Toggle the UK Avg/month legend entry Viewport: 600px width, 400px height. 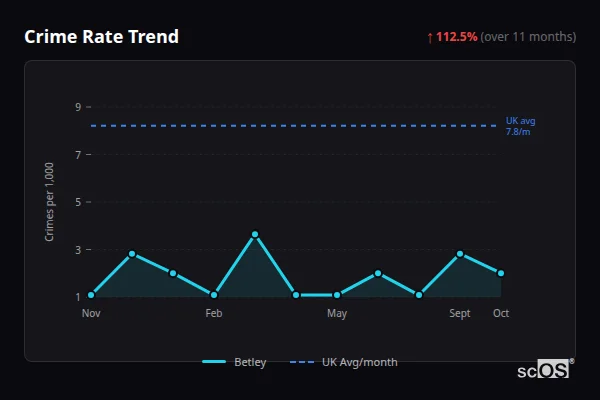(344, 362)
